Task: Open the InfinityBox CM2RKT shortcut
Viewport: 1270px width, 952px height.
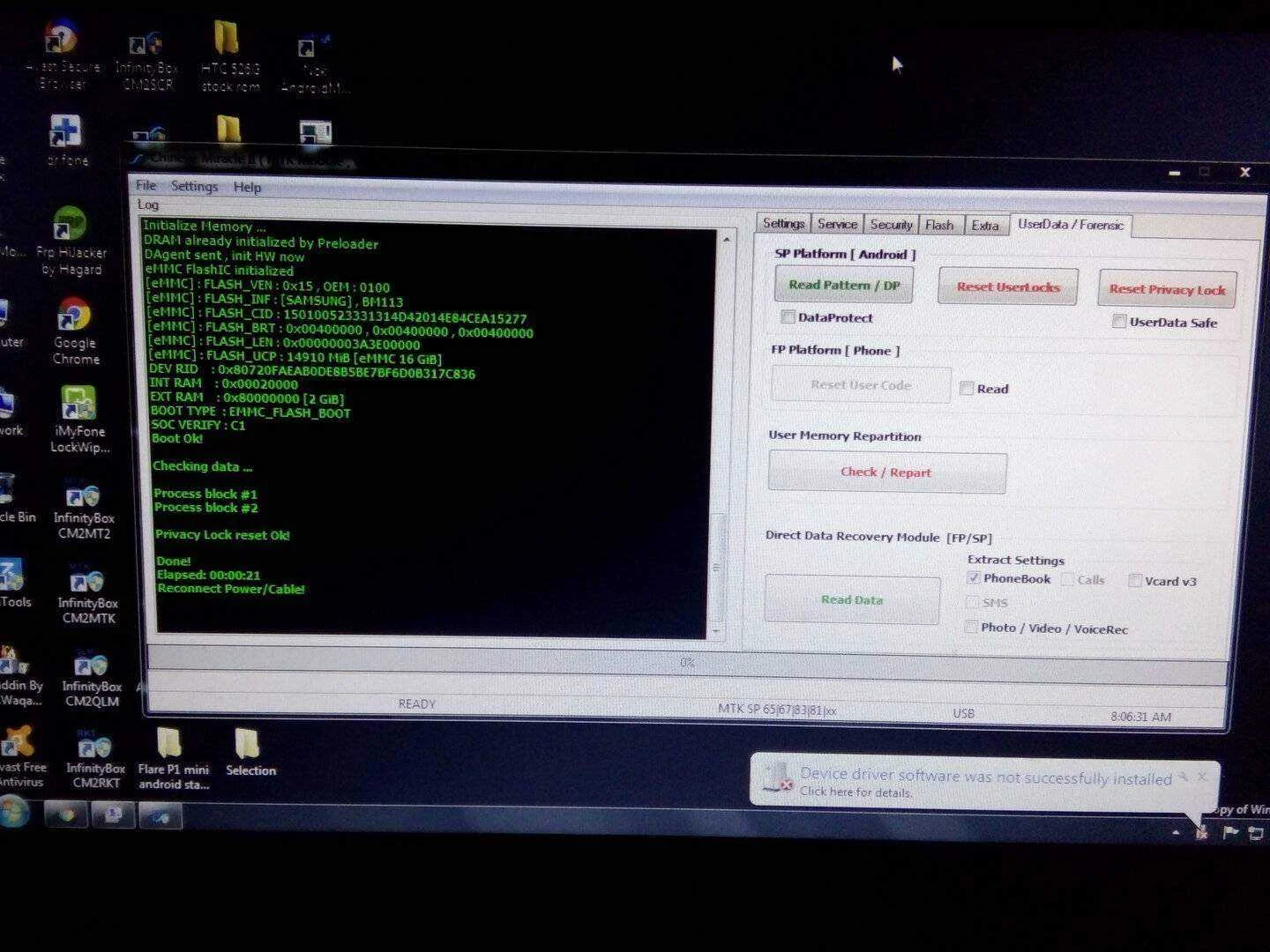Action: pos(95,760)
